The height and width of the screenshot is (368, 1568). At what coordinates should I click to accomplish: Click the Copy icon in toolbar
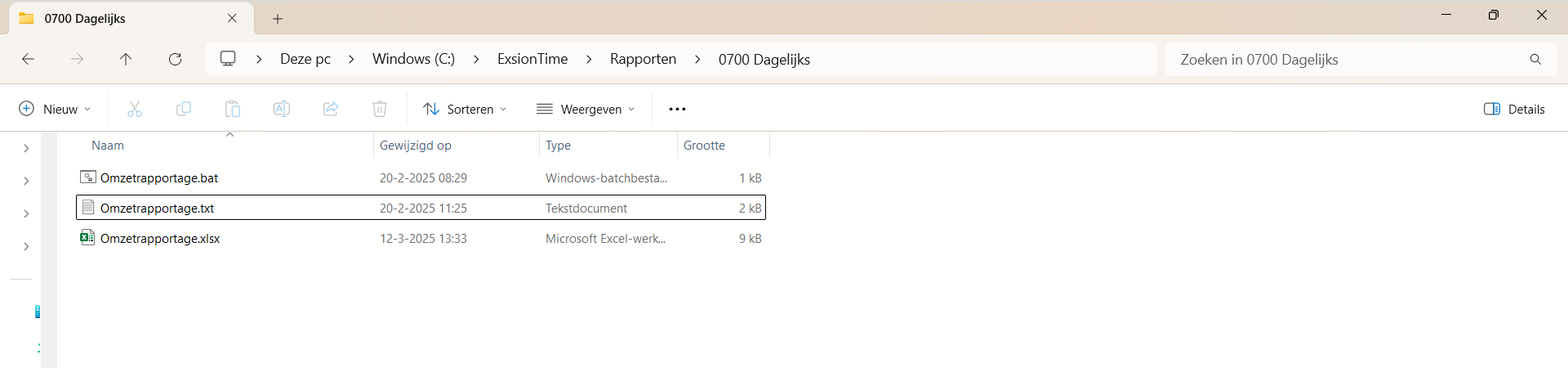point(184,109)
